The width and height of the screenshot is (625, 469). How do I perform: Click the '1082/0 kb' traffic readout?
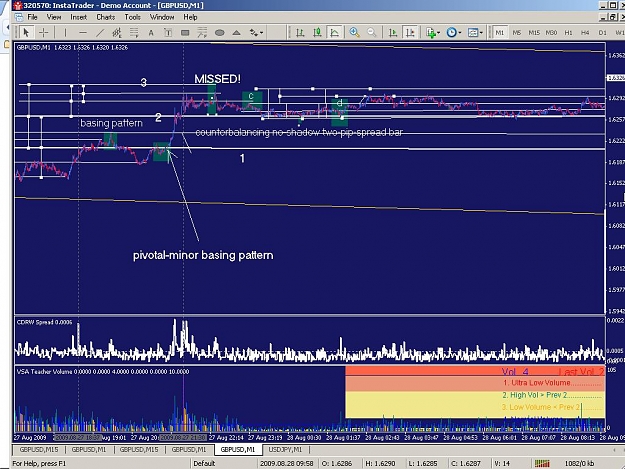[580, 463]
